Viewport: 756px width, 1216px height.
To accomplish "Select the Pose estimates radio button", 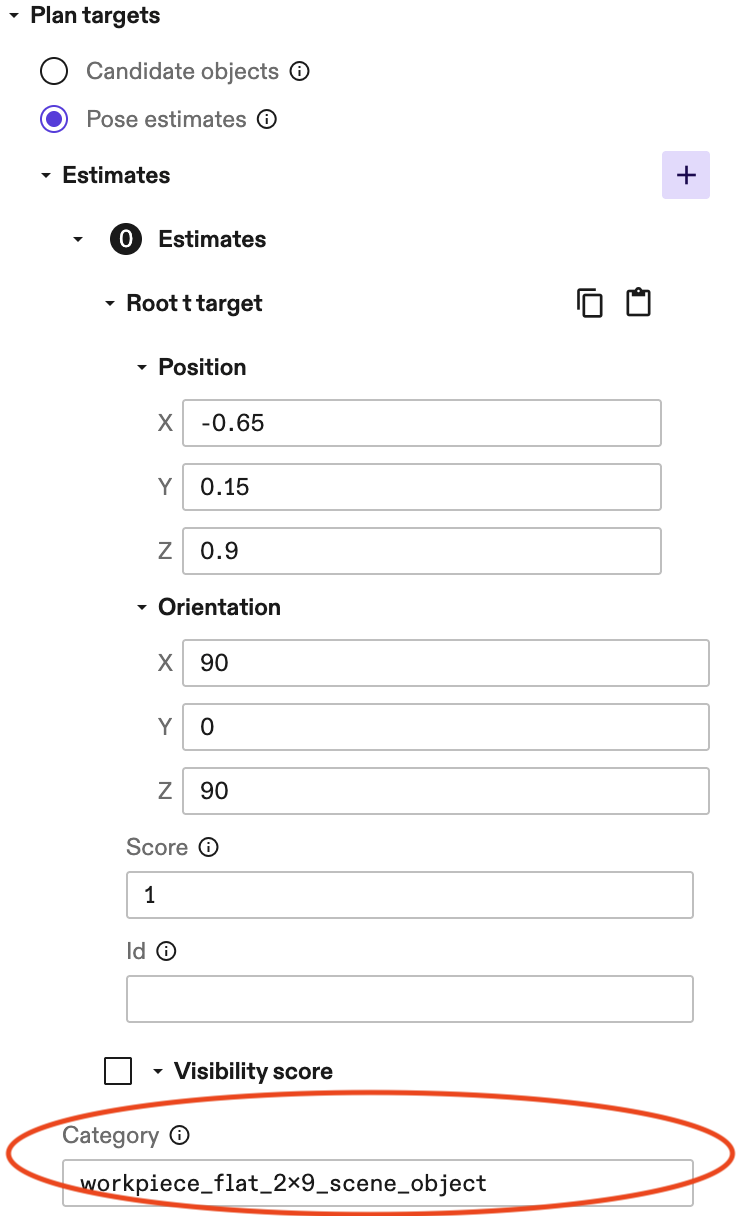I will point(54,119).
